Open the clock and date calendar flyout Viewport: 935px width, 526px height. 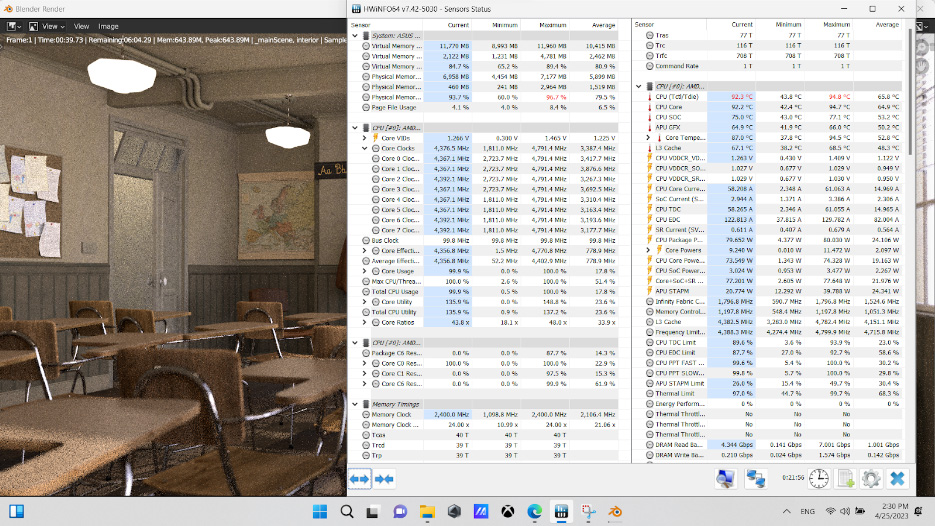[891, 511]
